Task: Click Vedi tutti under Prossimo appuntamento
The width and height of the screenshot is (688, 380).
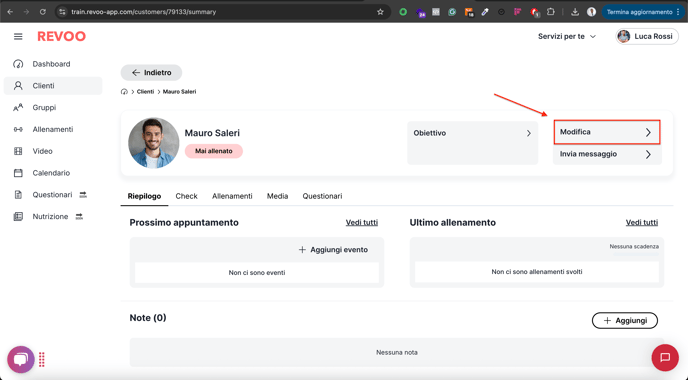Action: (362, 222)
